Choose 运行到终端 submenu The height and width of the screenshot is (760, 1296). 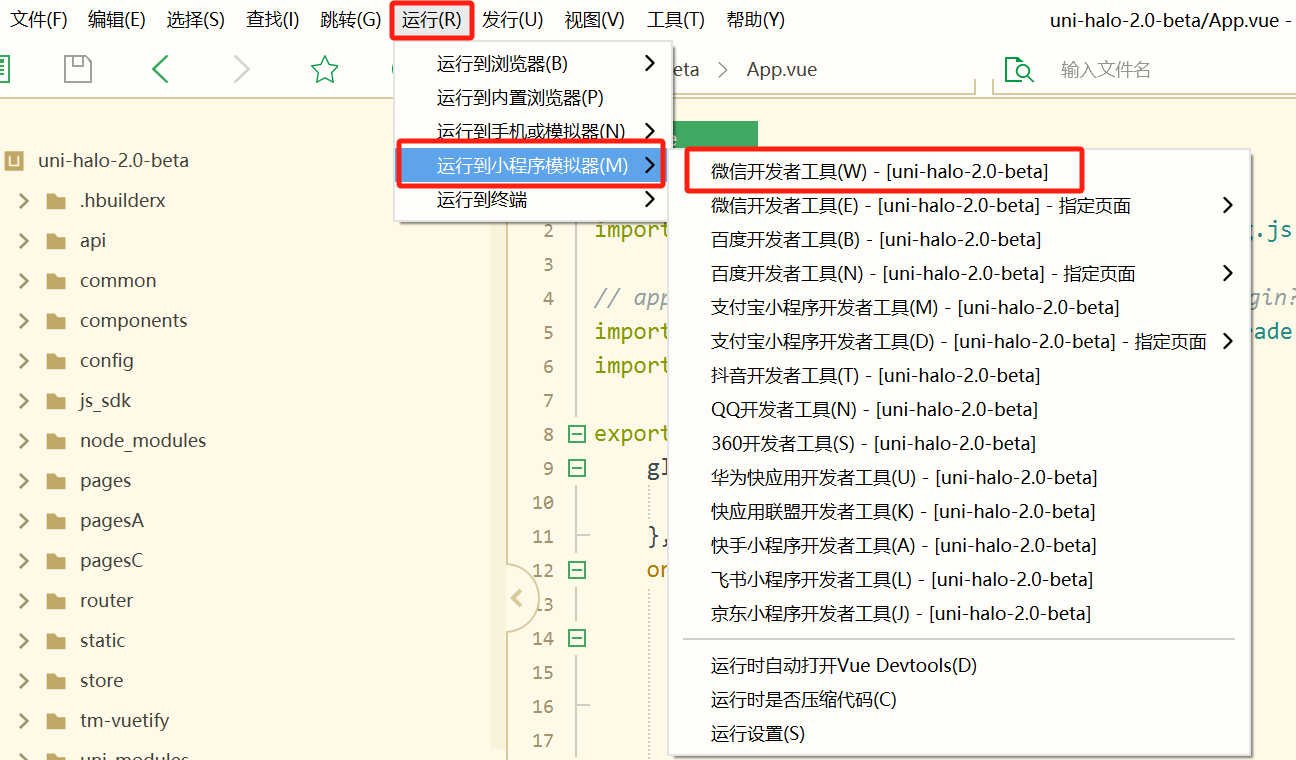pos(533,200)
